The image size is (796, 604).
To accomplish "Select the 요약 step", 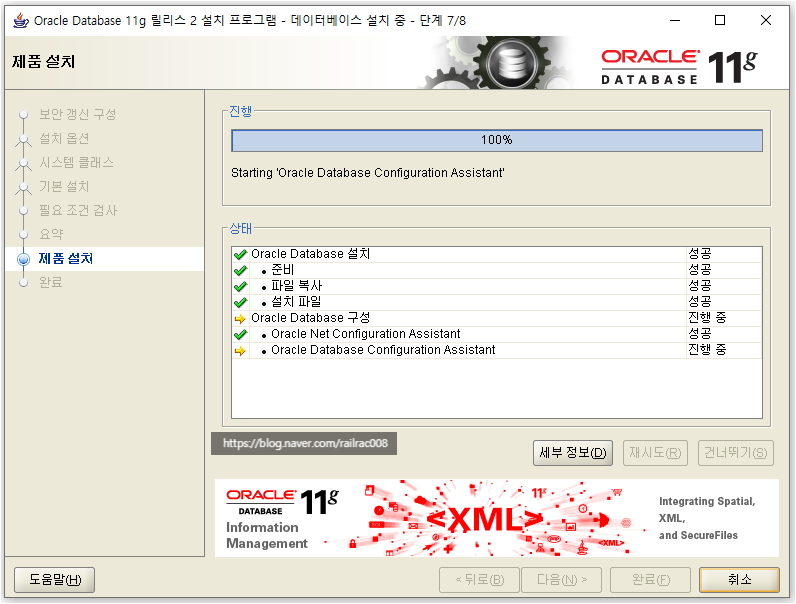I will point(51,234).
